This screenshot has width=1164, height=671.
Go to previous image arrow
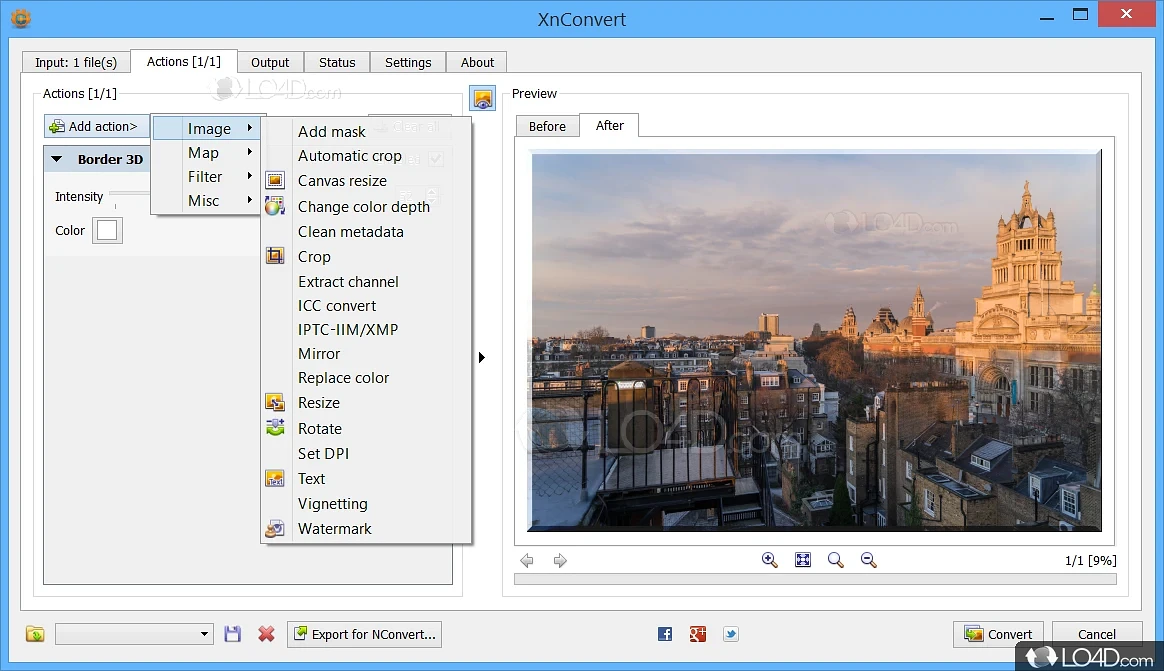tap(527, 560)
